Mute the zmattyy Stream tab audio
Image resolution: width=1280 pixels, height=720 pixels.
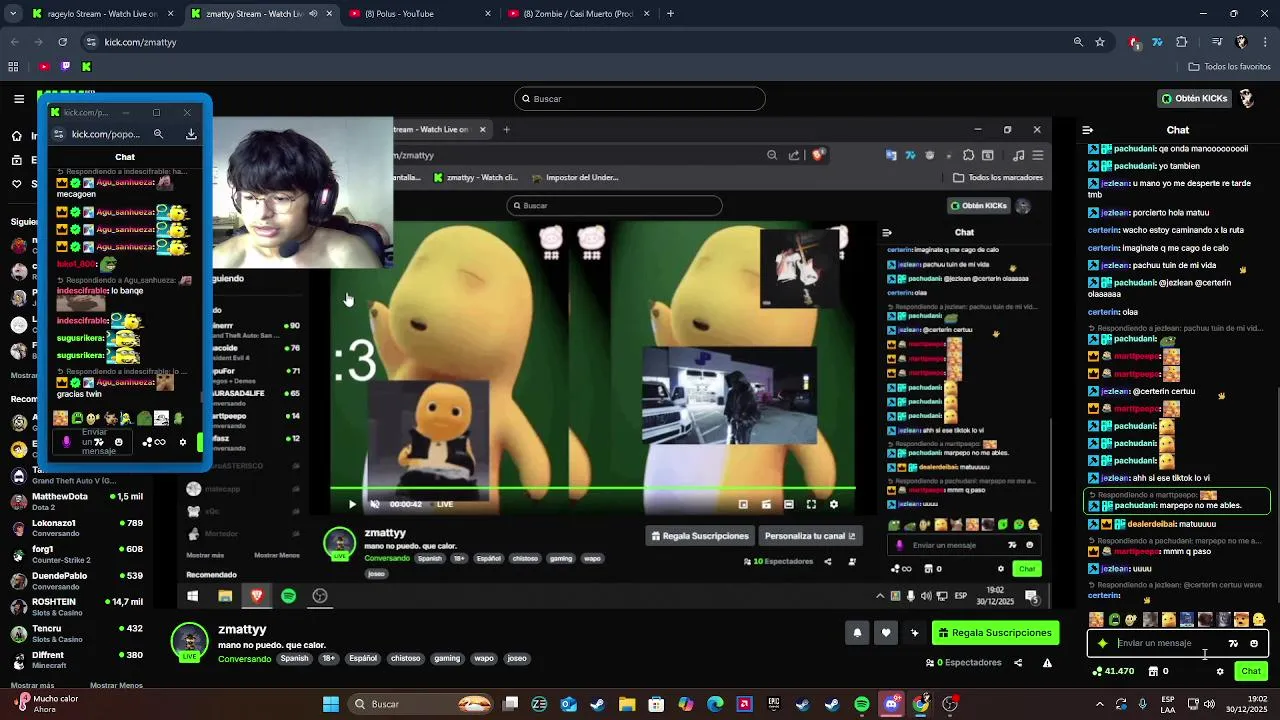click(x=313, y=14)
